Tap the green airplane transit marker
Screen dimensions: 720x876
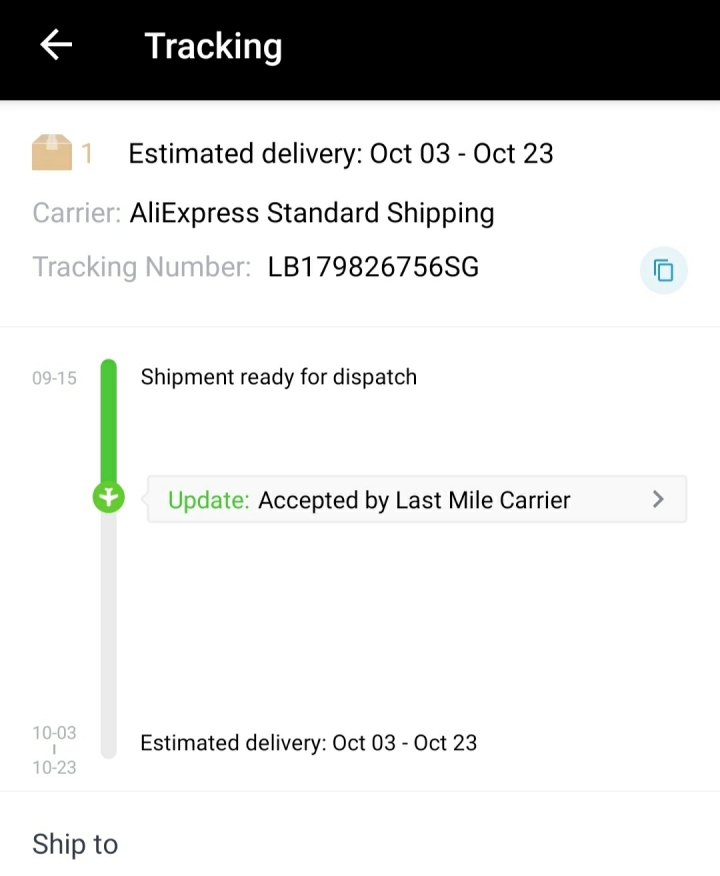pos(108,497)
